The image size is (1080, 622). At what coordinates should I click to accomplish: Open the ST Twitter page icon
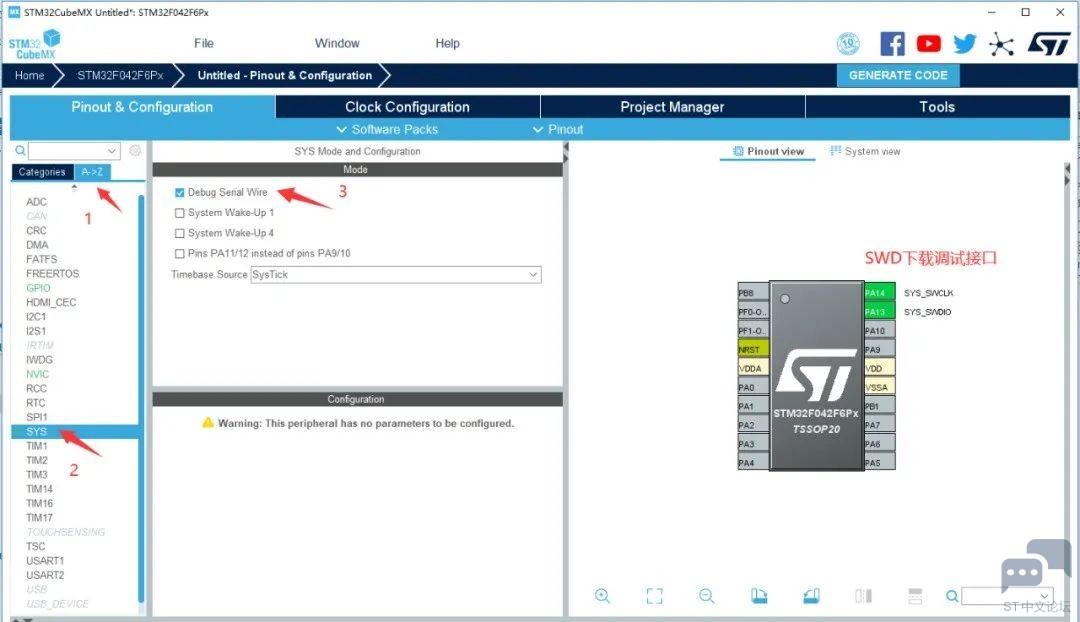coord(965,44)
